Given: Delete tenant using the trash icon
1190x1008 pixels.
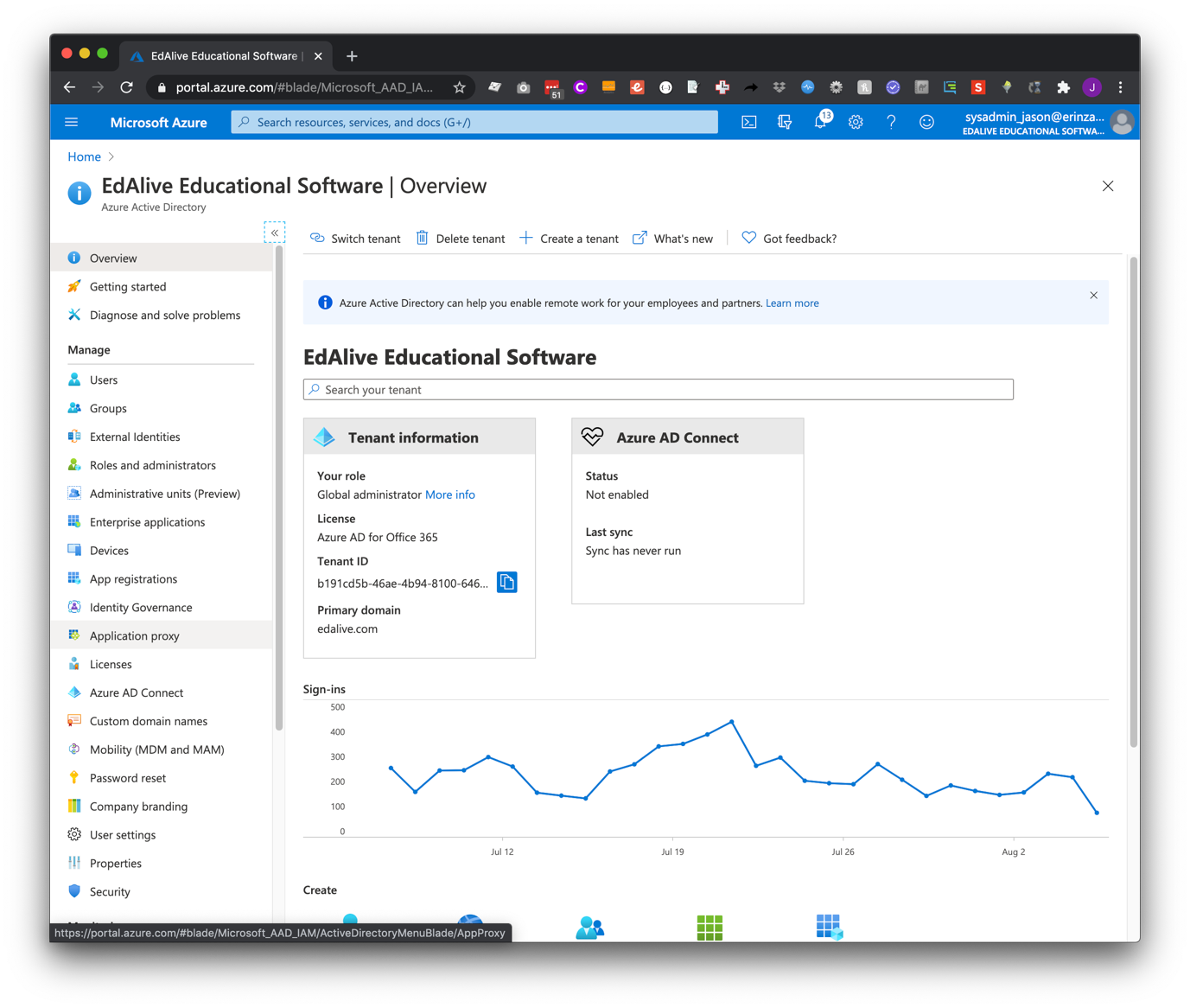Looking at the screenshot, I should (423, 238).
